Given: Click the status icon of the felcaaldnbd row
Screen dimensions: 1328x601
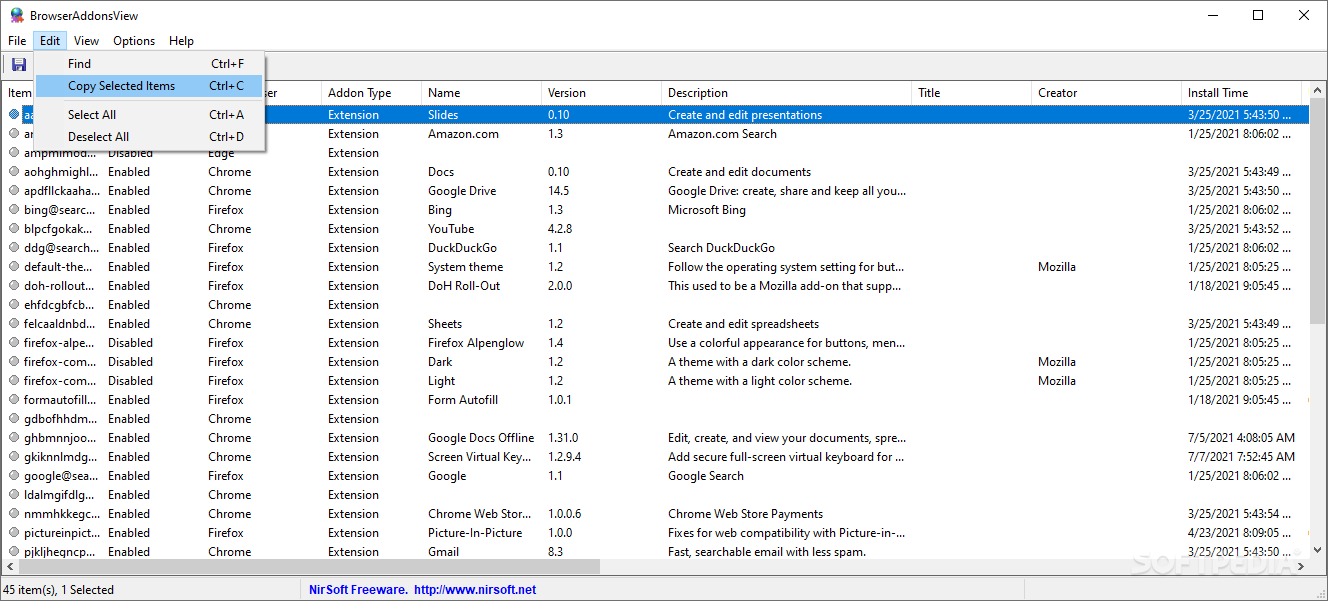Looking at the screenshot, I should (14, 324).
